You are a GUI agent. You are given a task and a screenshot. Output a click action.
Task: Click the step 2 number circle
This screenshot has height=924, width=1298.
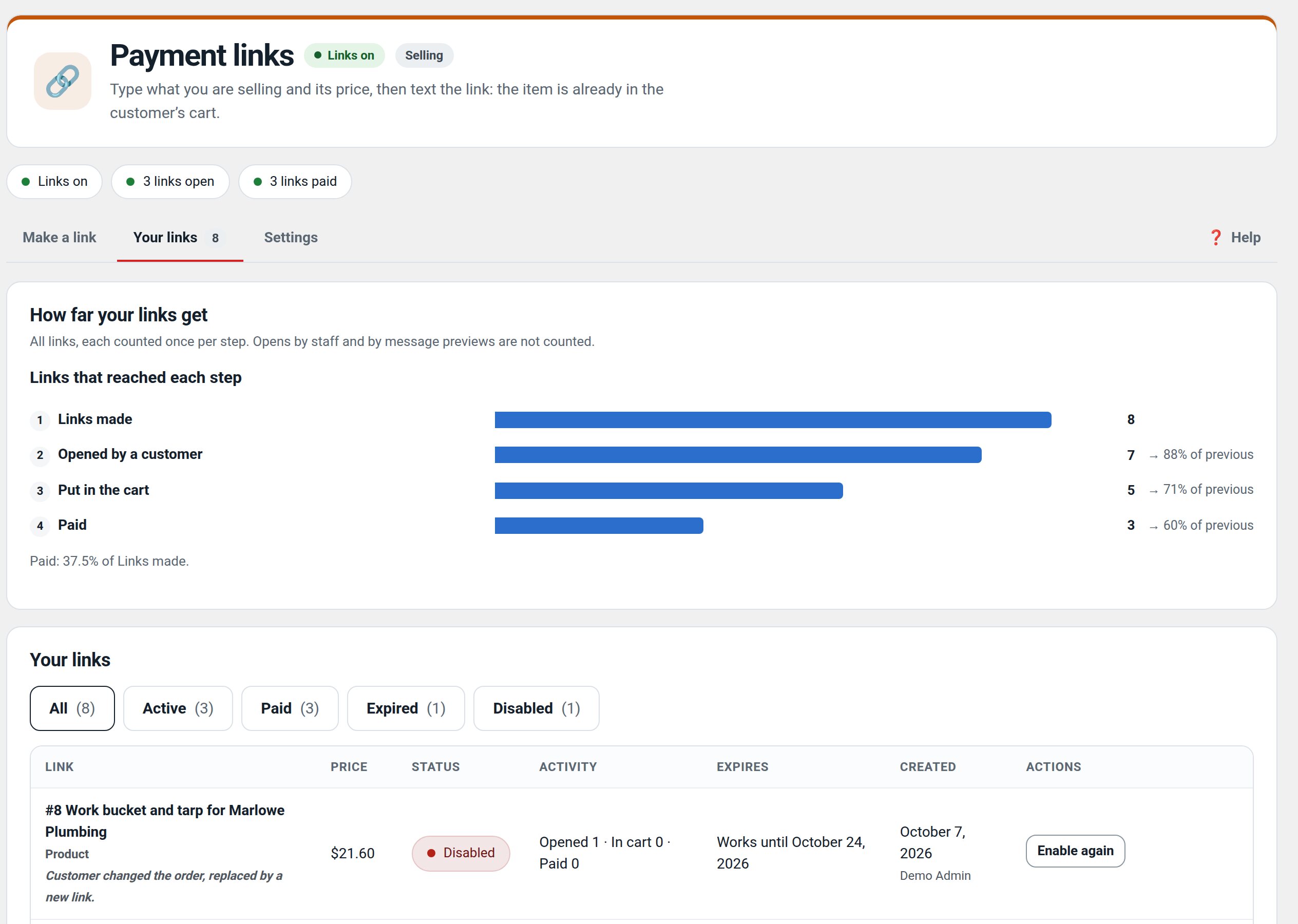point(40,455)
